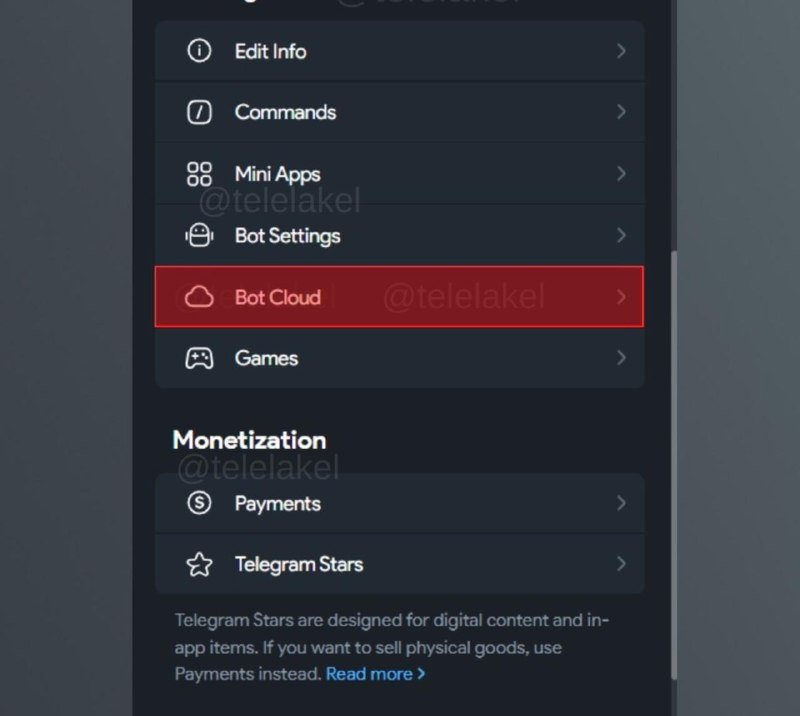The height and width of the screenshot is (716, 800).
Task: Click the Mini Apps grid icon
Action: pos(200,174)
